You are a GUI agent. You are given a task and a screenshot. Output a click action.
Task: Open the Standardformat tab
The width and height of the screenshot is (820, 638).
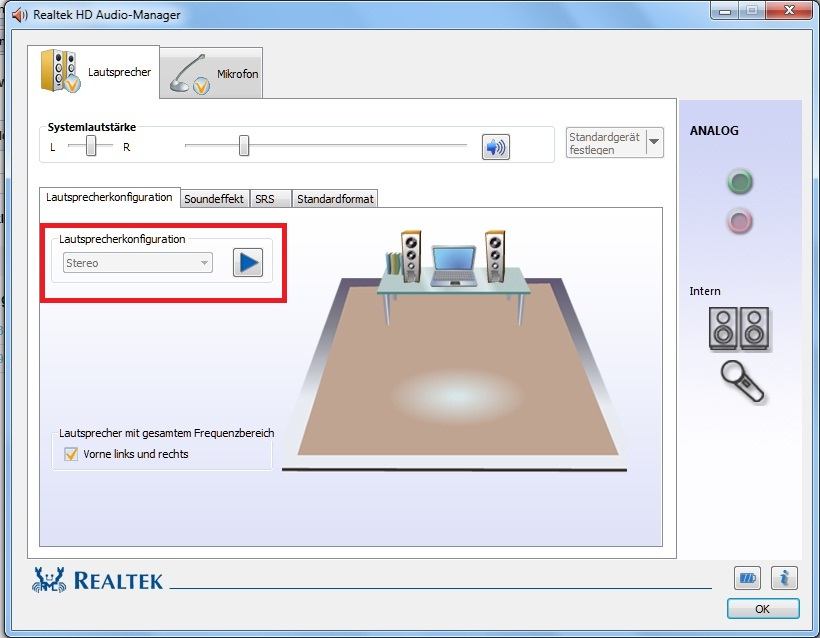[335, 199]
